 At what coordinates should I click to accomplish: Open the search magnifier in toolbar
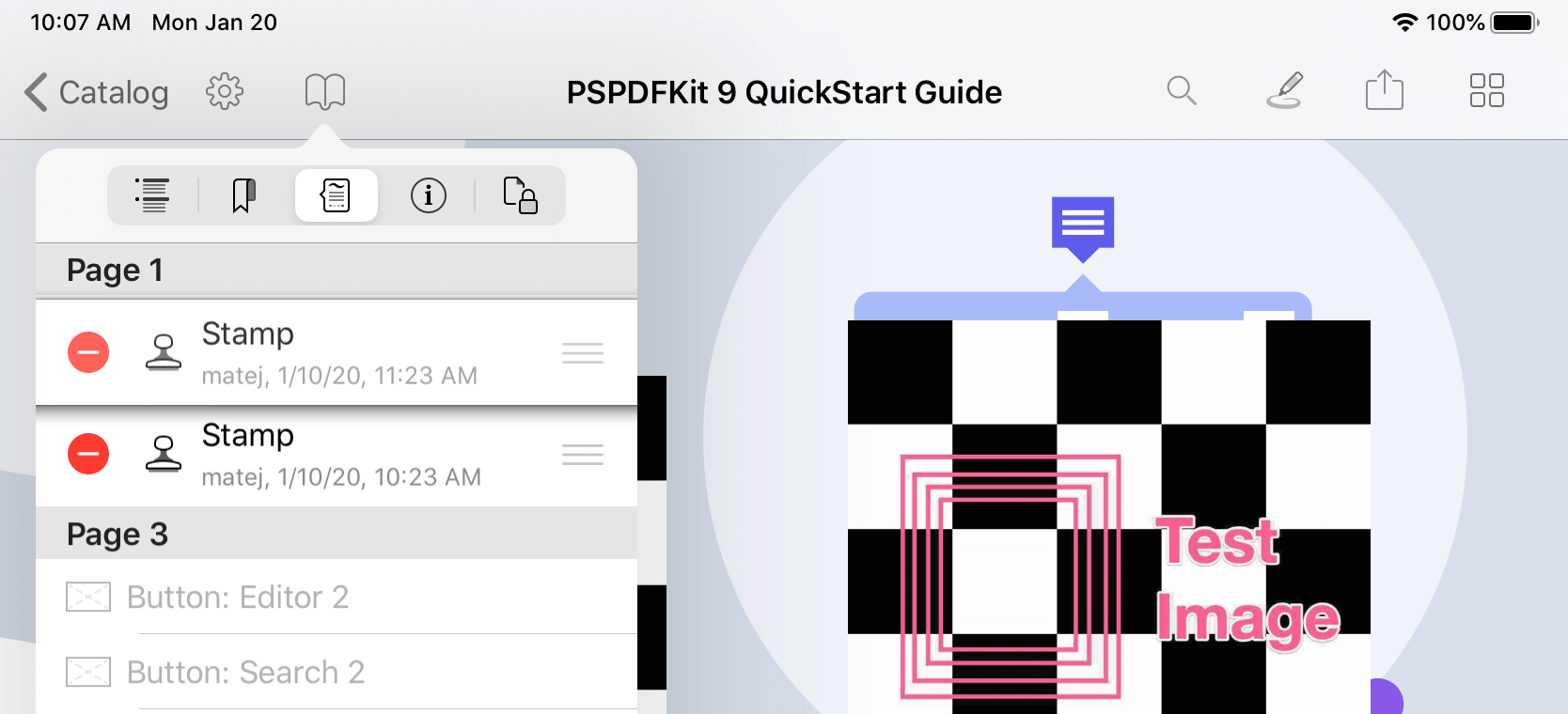point(1182,91)
